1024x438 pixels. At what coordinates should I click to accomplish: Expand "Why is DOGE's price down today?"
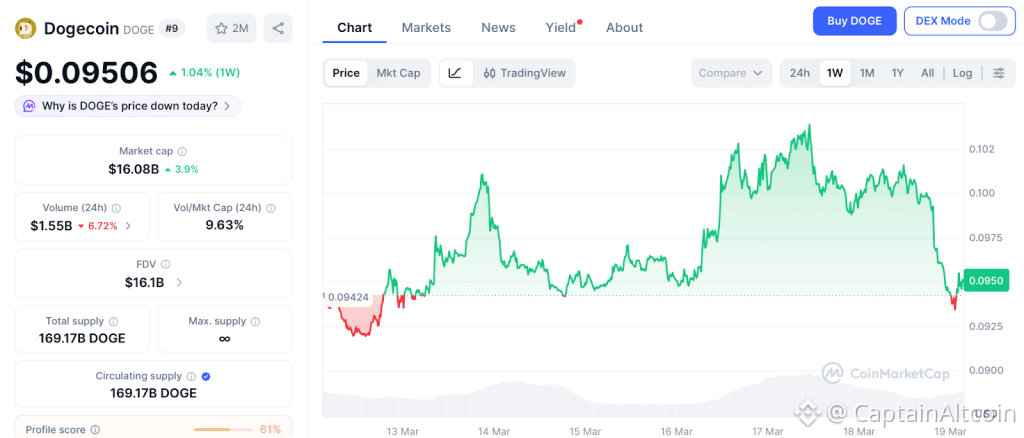(x=128, y=106)
